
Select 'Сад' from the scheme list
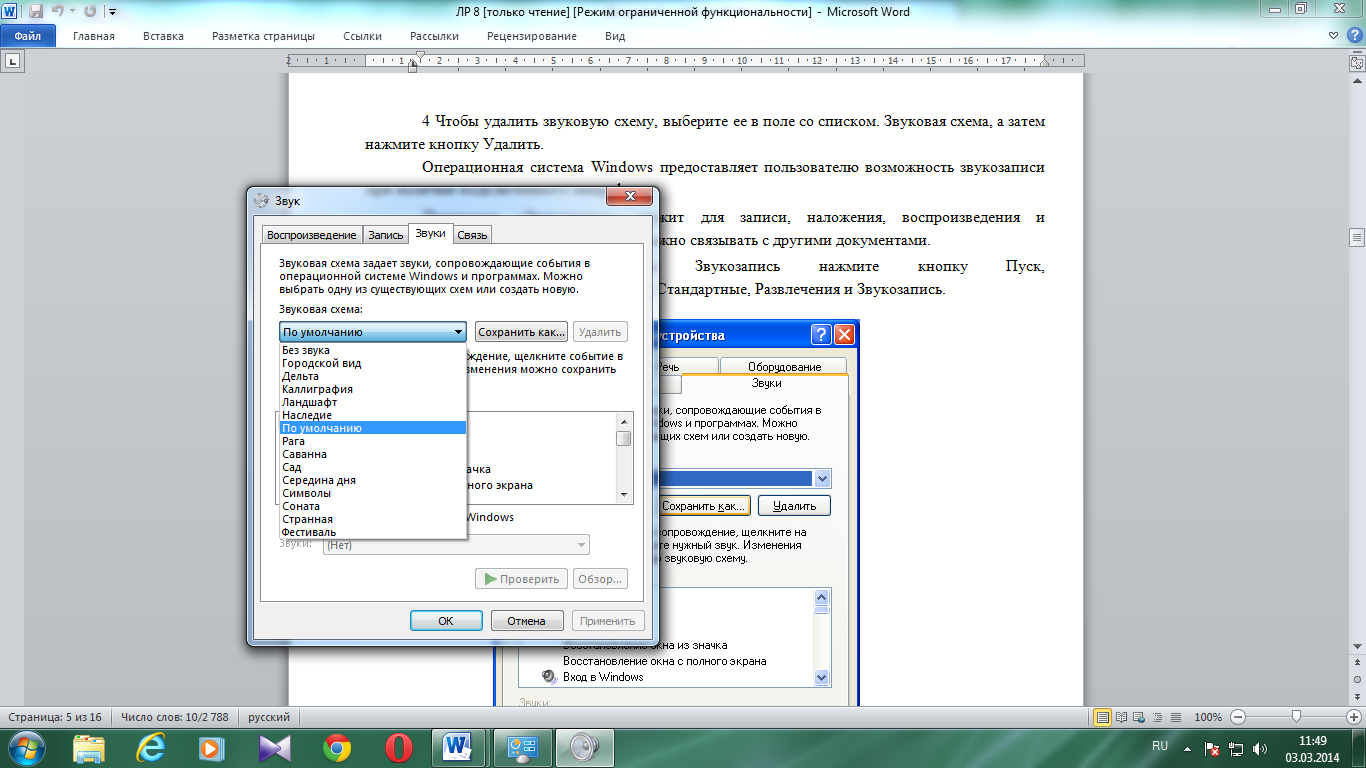373,467
